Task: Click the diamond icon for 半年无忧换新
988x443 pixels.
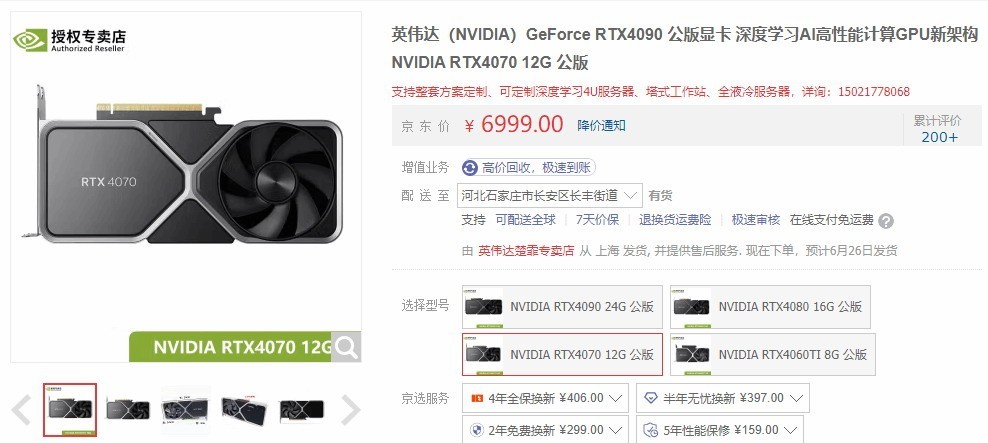Action: (x=651, y=398)
